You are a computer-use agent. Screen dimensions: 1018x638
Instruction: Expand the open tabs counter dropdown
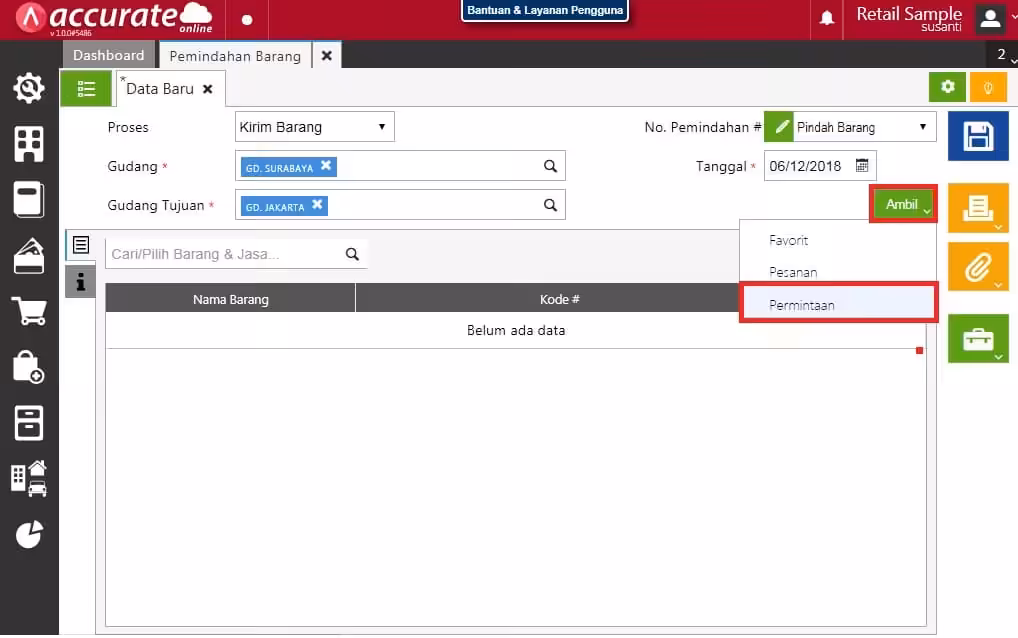(1004, 55)
